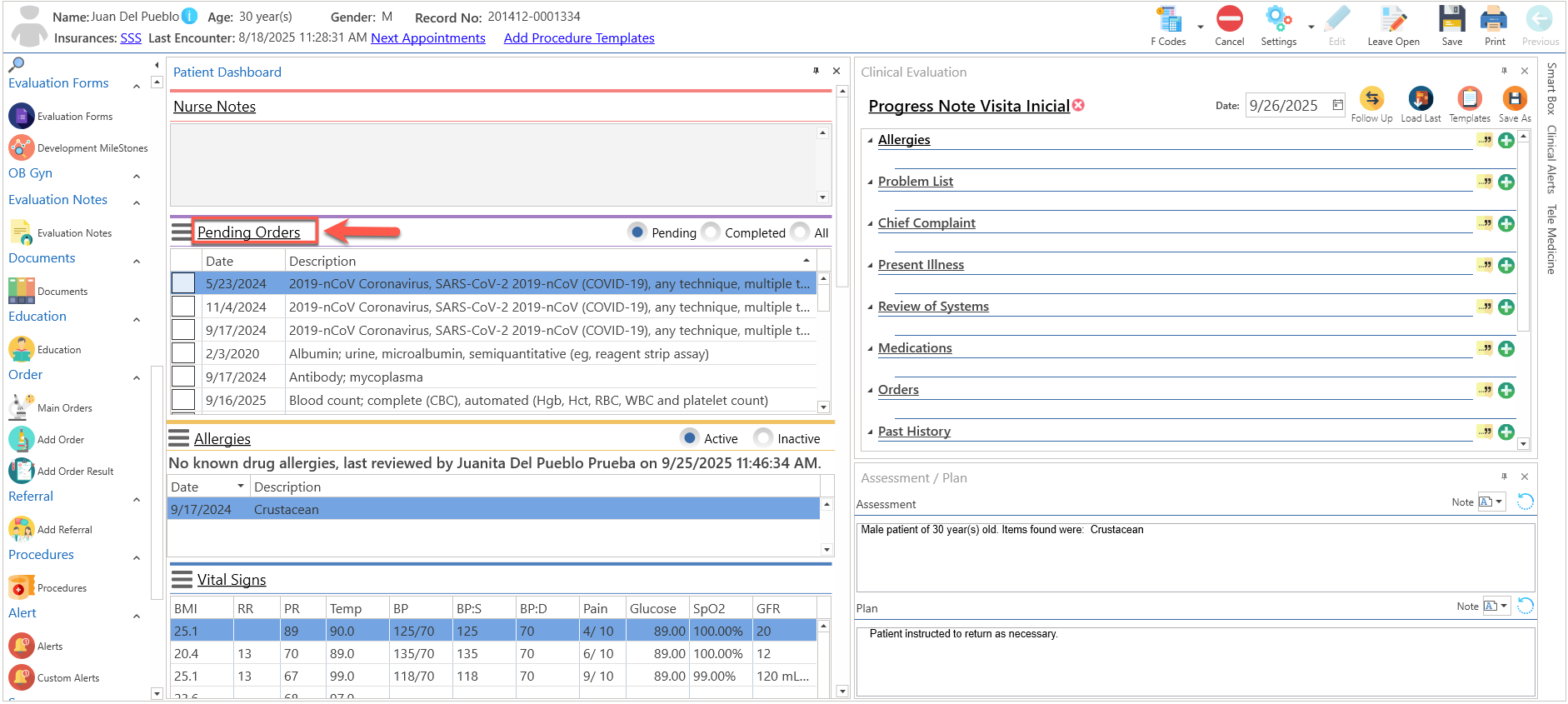This screenshot has width=1568, height=704.
Task: Select the Completed orders radio button
Action: (711, 232)
